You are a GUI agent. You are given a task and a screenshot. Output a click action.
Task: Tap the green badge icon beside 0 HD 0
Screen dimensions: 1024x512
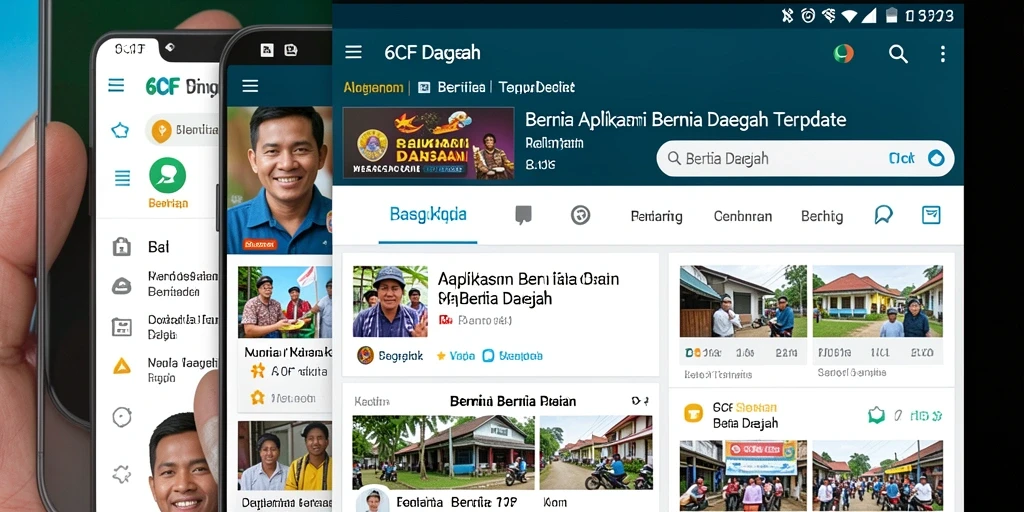[876, 415]
